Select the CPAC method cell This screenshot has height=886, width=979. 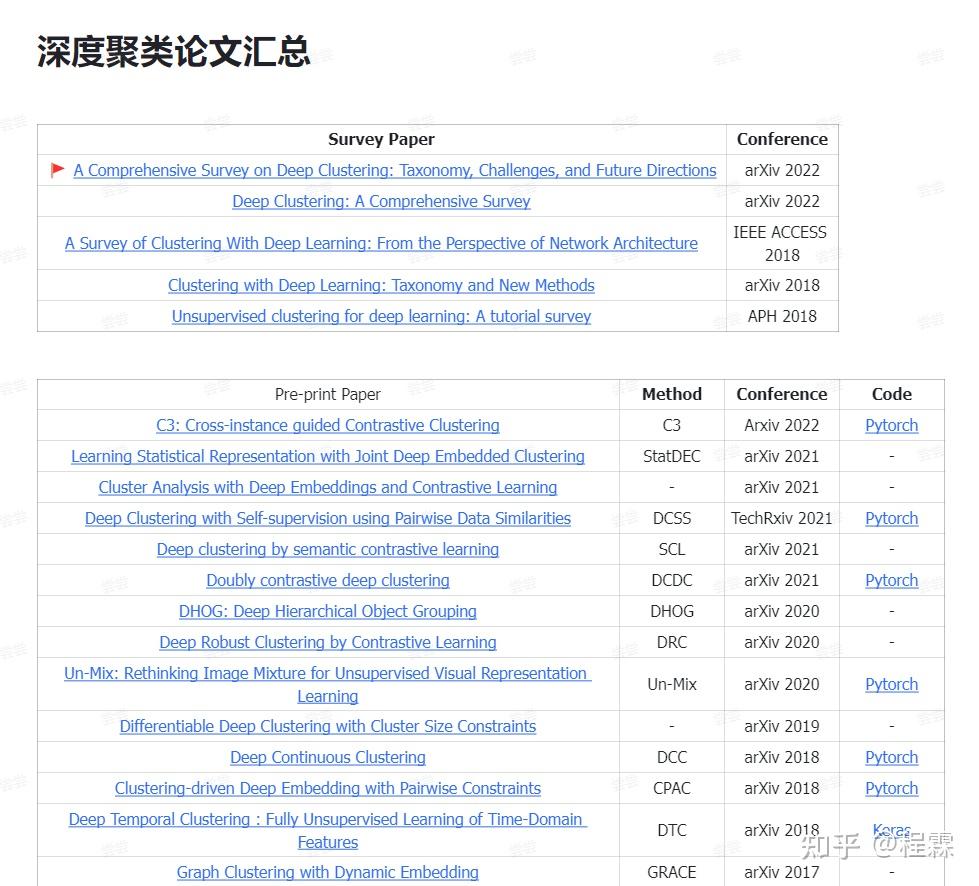click(x=672, y=789)
